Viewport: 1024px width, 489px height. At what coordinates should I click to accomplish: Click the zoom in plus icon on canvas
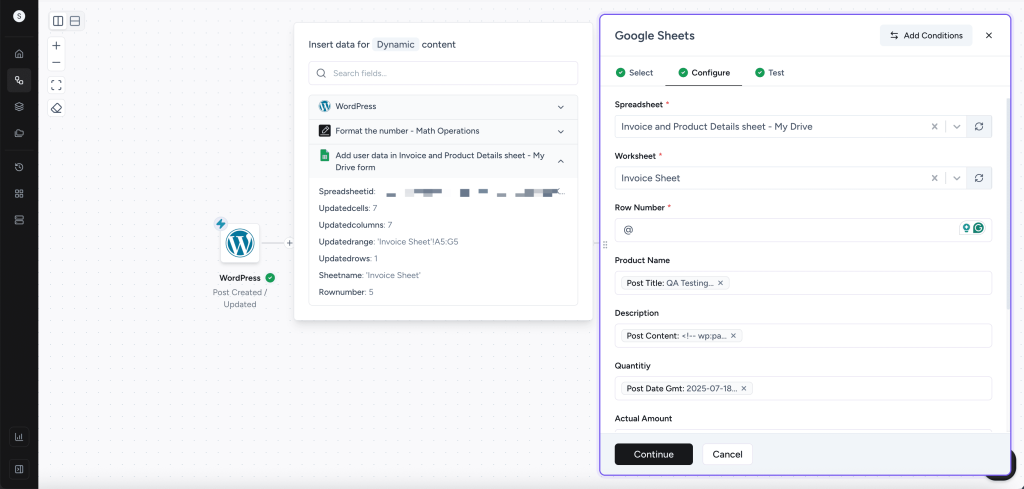pos(56,46)
